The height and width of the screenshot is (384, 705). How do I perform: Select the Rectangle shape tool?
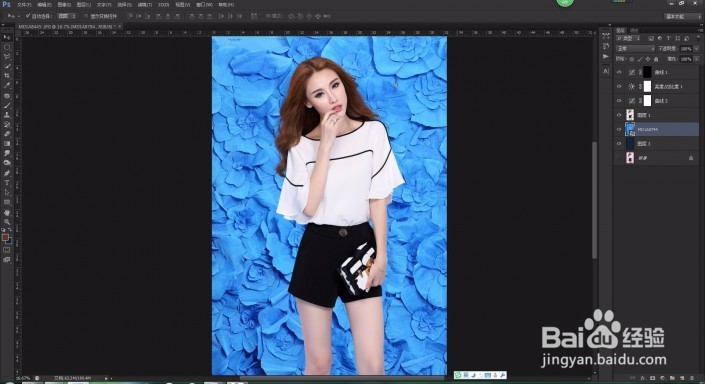coord(7,202)
